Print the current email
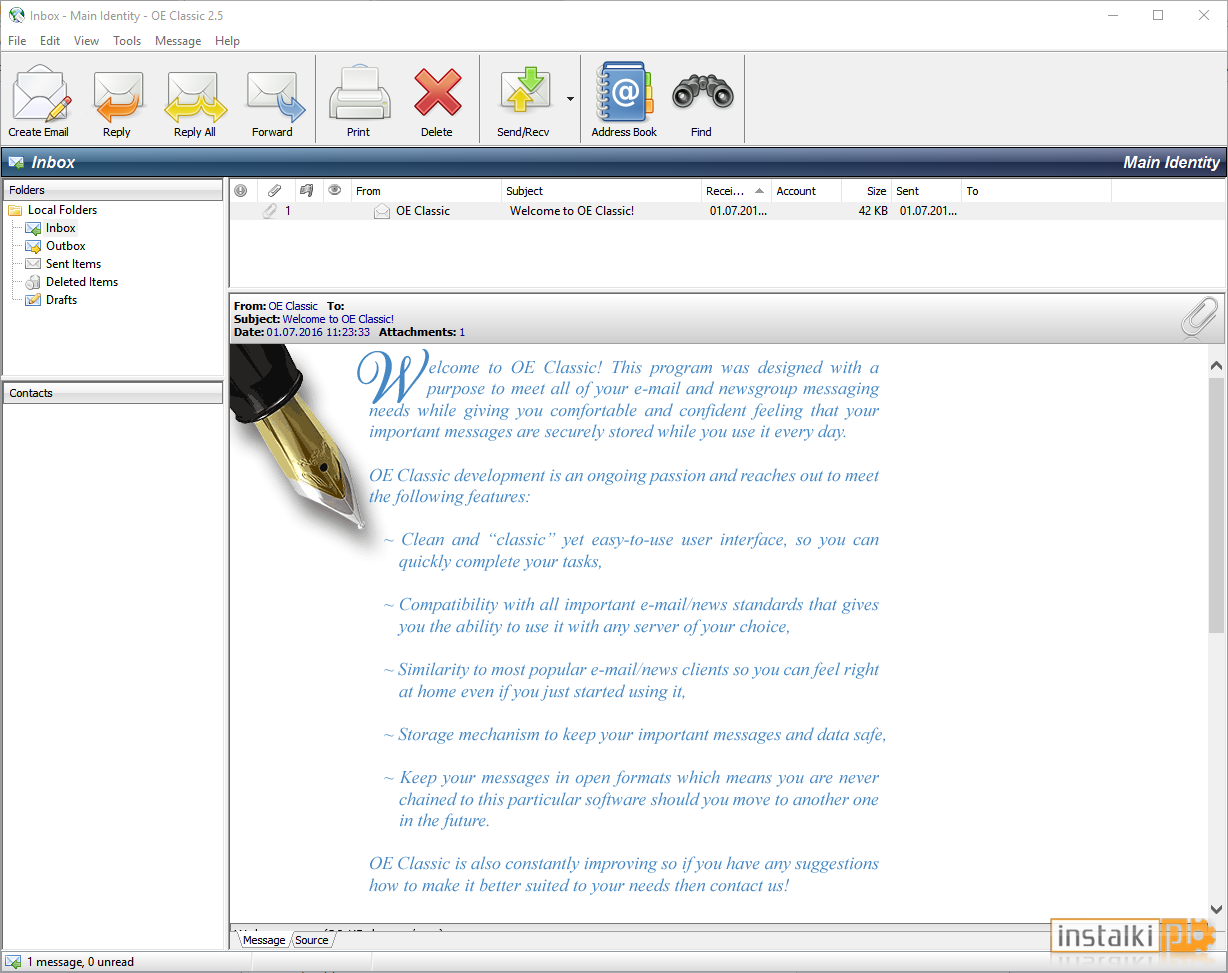This screenshot has width=1228, height=973. click(358, 100)
